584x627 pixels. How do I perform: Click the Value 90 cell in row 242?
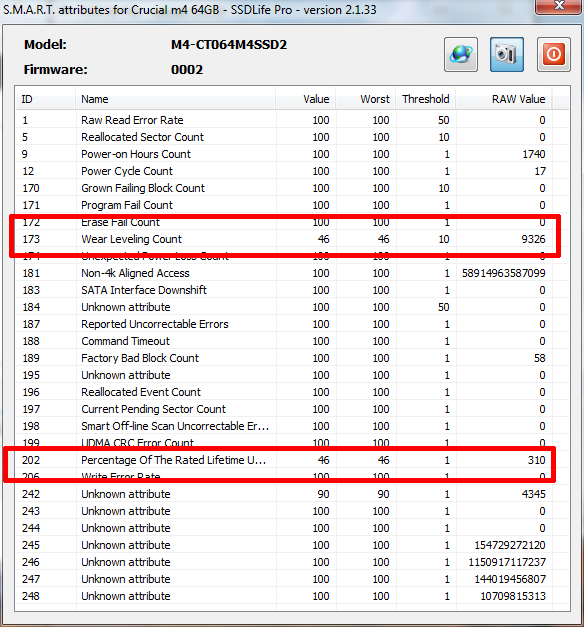point(323,494)
